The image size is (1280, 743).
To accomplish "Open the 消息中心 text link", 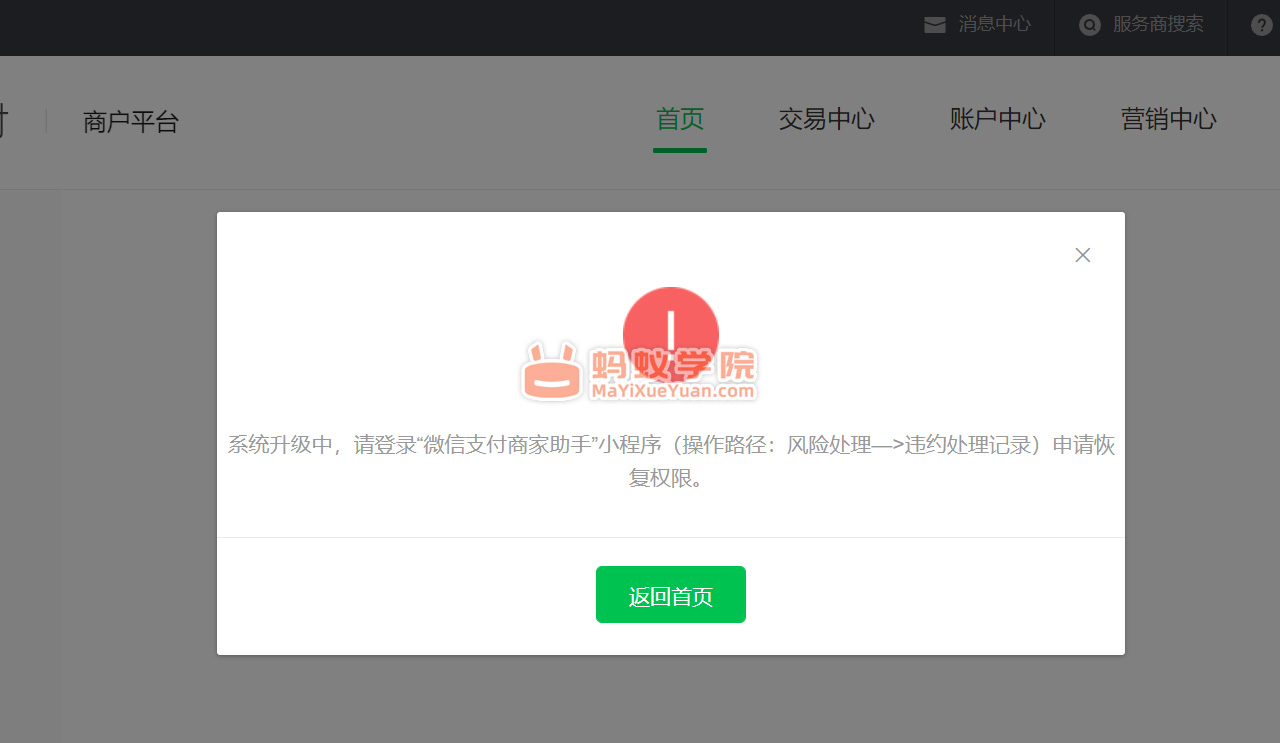I will pyautogui.click(x=994, y=25).
